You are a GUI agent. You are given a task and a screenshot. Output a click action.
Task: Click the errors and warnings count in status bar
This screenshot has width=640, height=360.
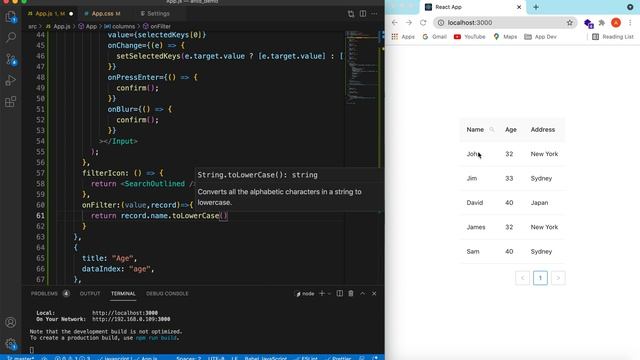pos(72,358)
